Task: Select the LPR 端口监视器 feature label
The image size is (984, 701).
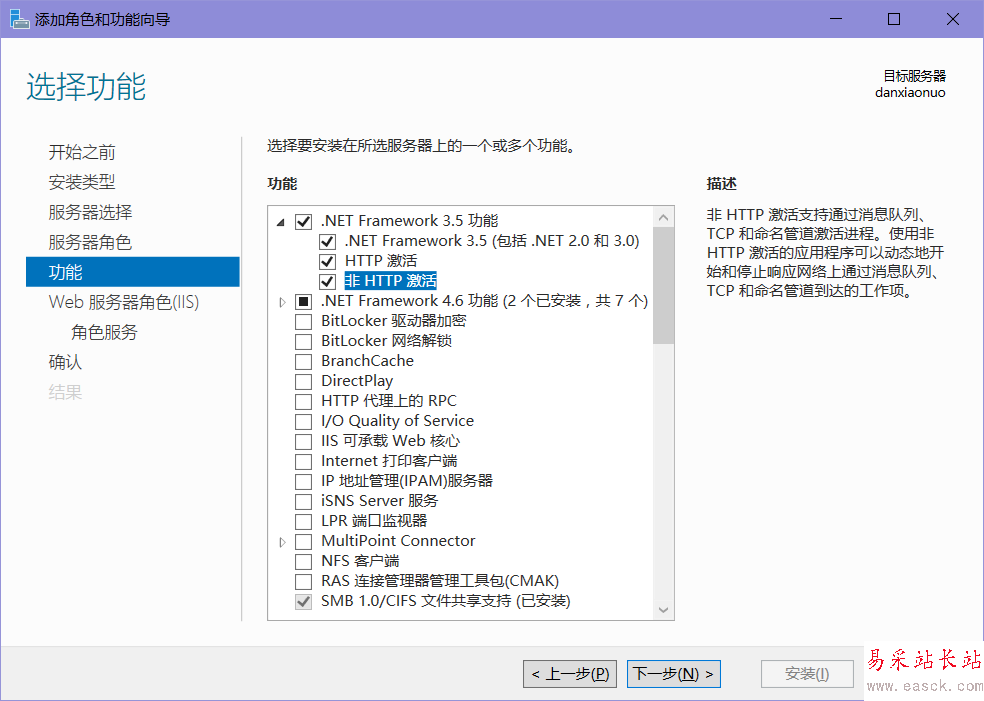Action: click(374, 521)
